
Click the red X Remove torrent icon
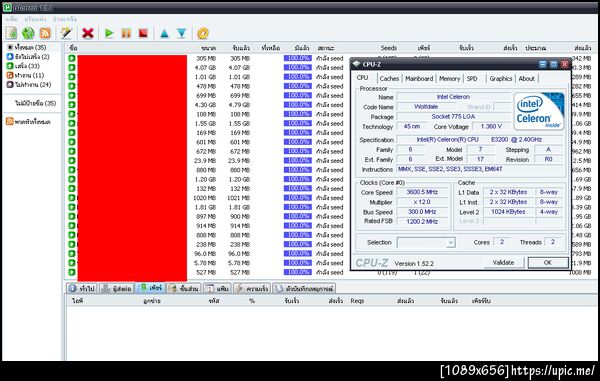(x=88, y=33)
